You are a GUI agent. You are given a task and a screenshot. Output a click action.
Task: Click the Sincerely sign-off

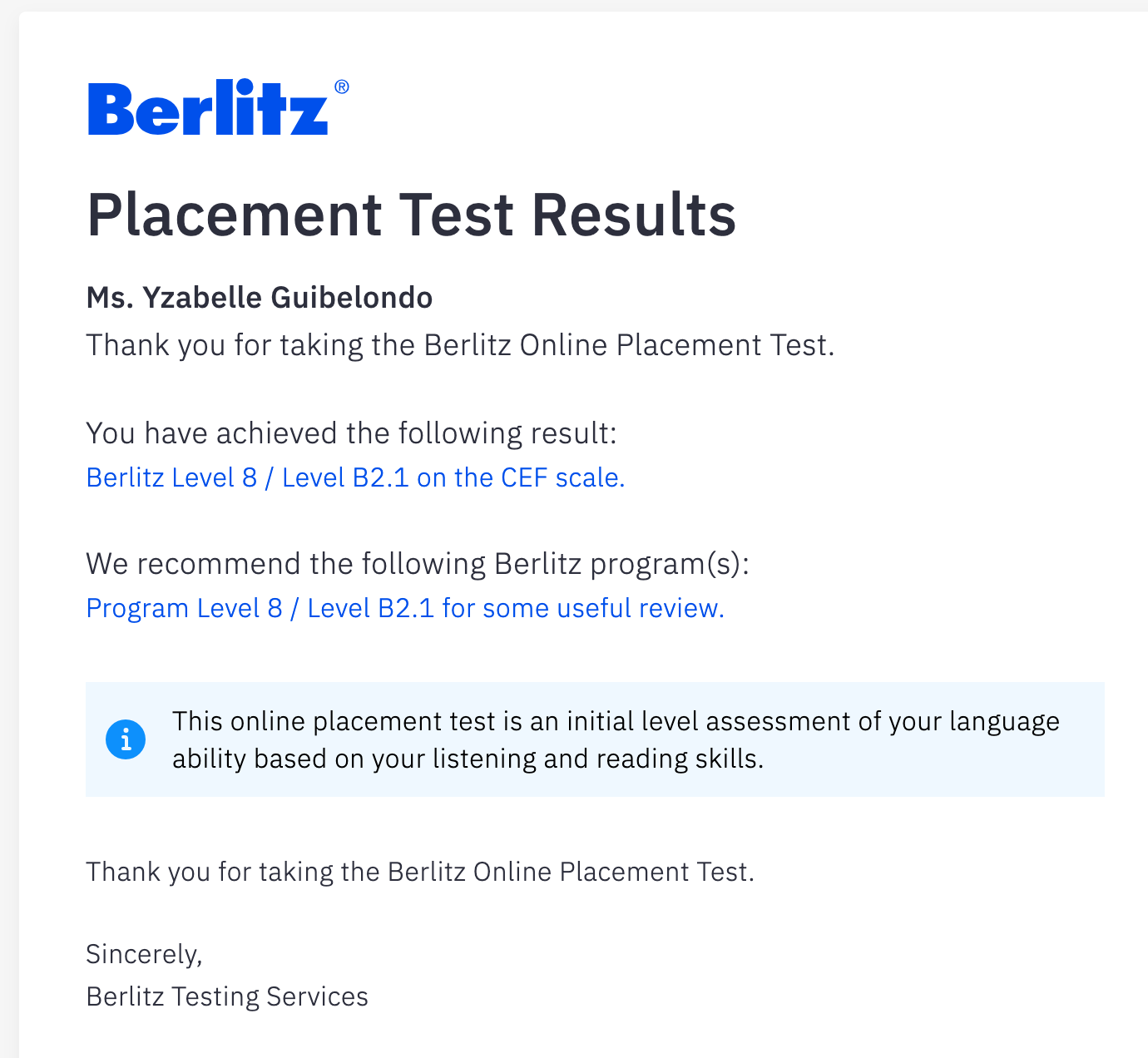tap(144, 953)
